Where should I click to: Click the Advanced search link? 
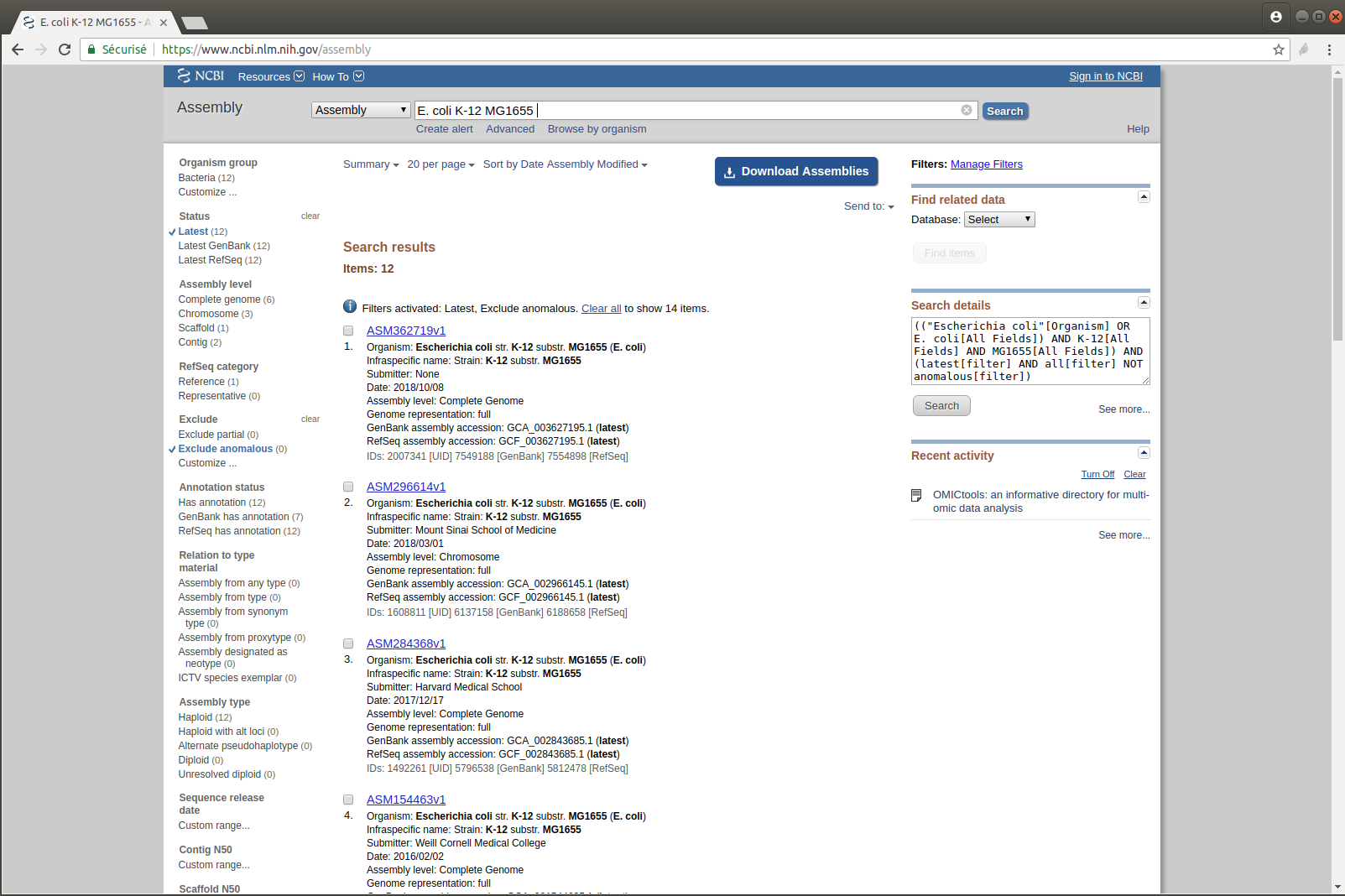tap(510, 129)
